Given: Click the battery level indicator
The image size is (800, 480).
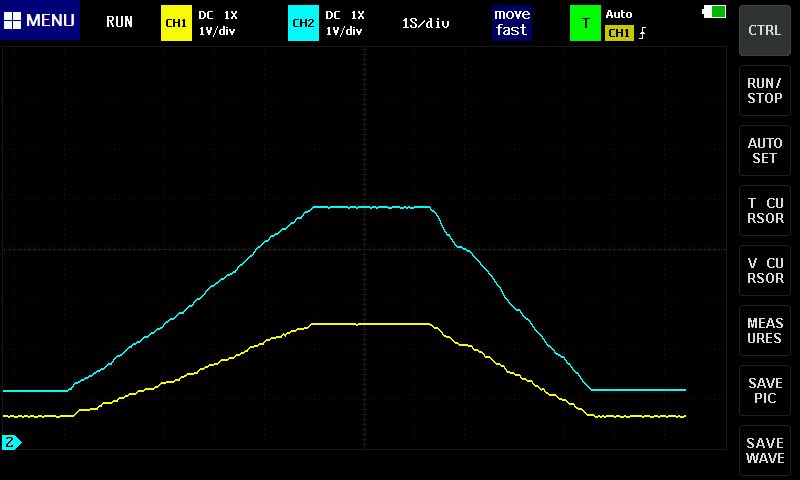Looking at the screenshot, I should coord(715,12).
